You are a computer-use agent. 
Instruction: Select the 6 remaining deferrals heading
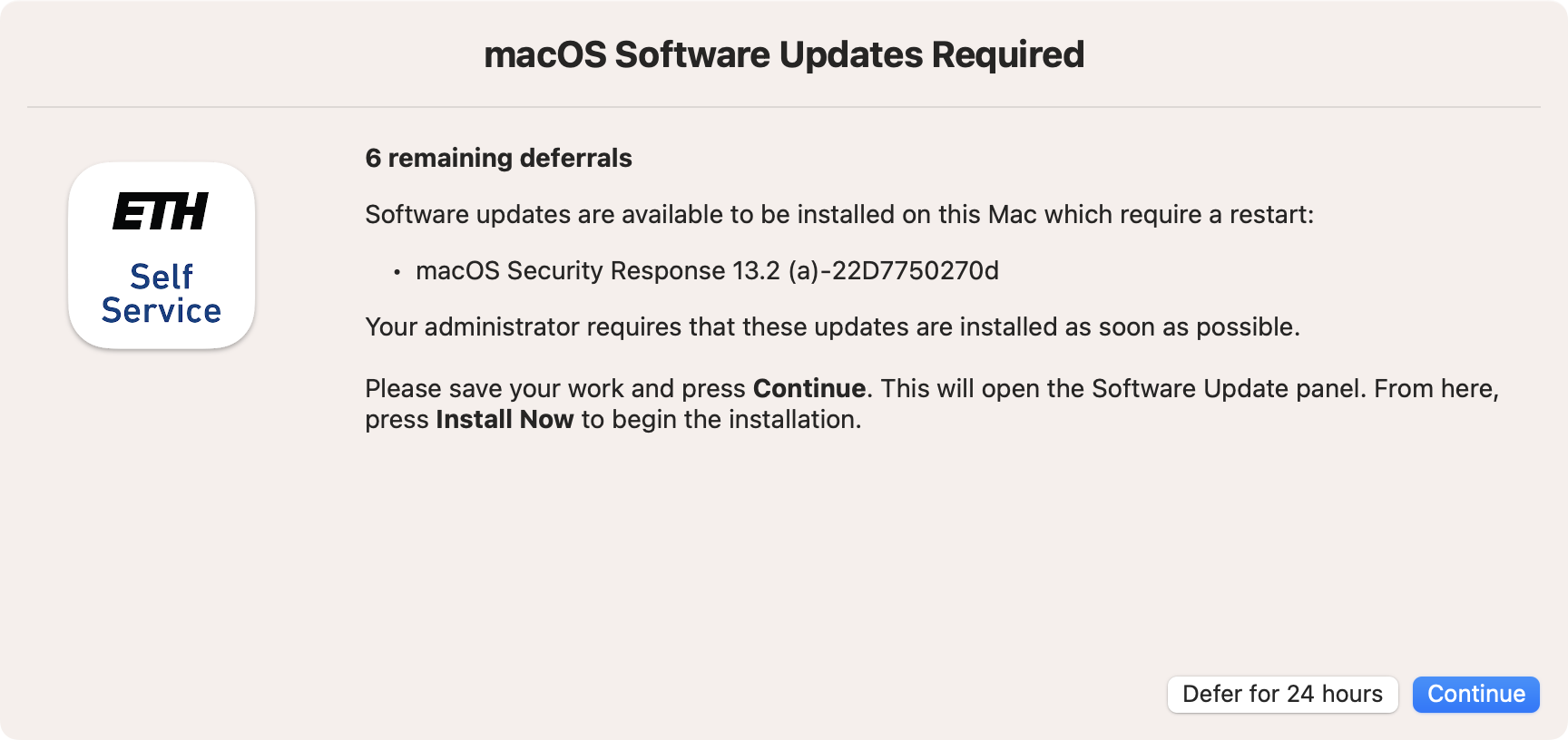click(x=498, y=158)
